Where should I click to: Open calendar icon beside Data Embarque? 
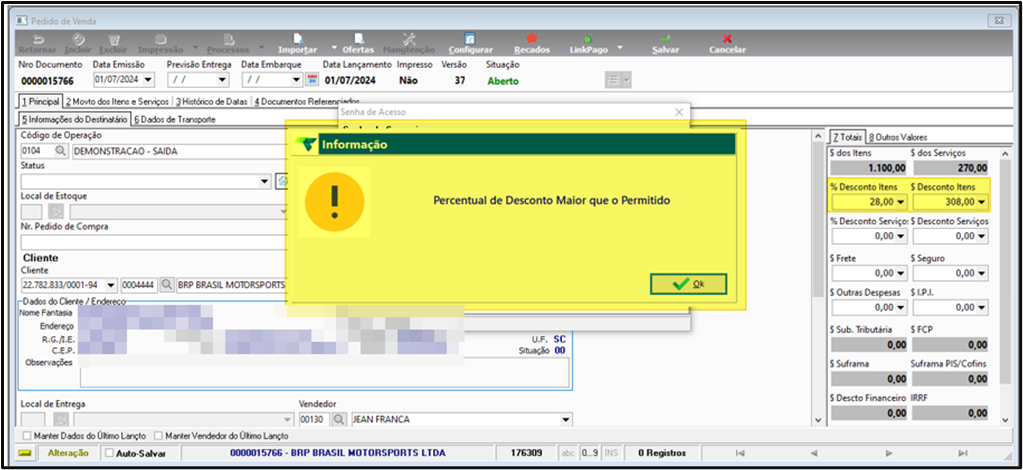tap(312, 80)
